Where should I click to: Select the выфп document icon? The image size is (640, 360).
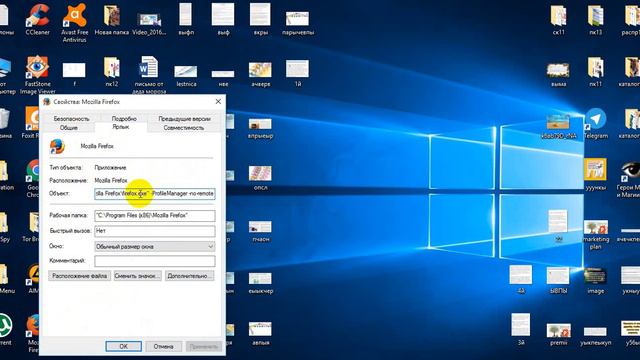pos(186,19)
